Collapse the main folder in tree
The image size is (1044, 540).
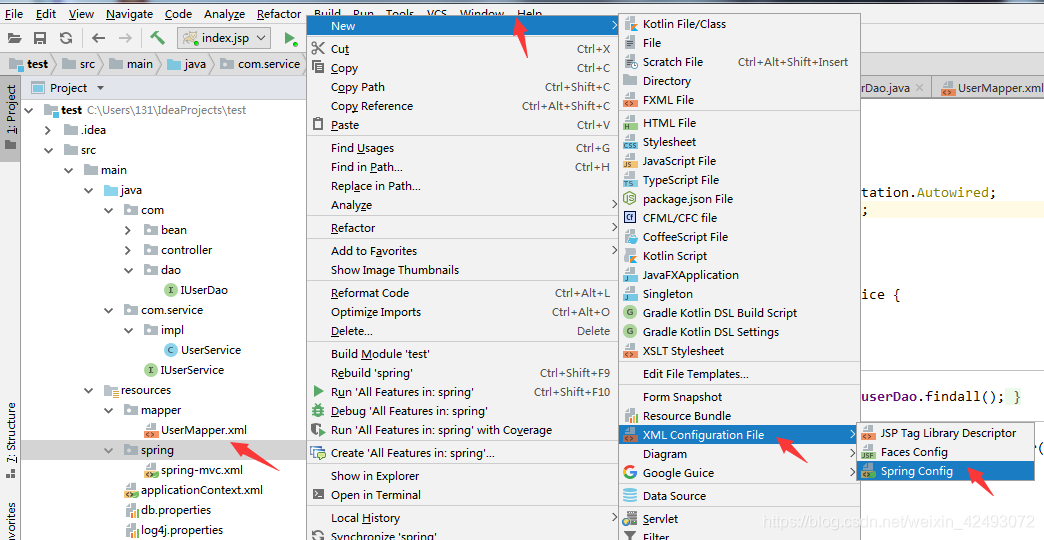click(69, 170)
